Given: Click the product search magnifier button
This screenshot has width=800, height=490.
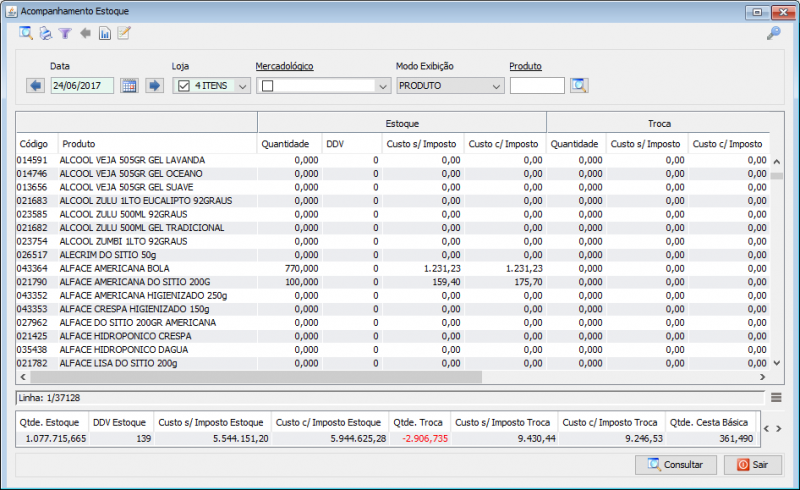Looking at the screenshot, I should pos(579,85).
